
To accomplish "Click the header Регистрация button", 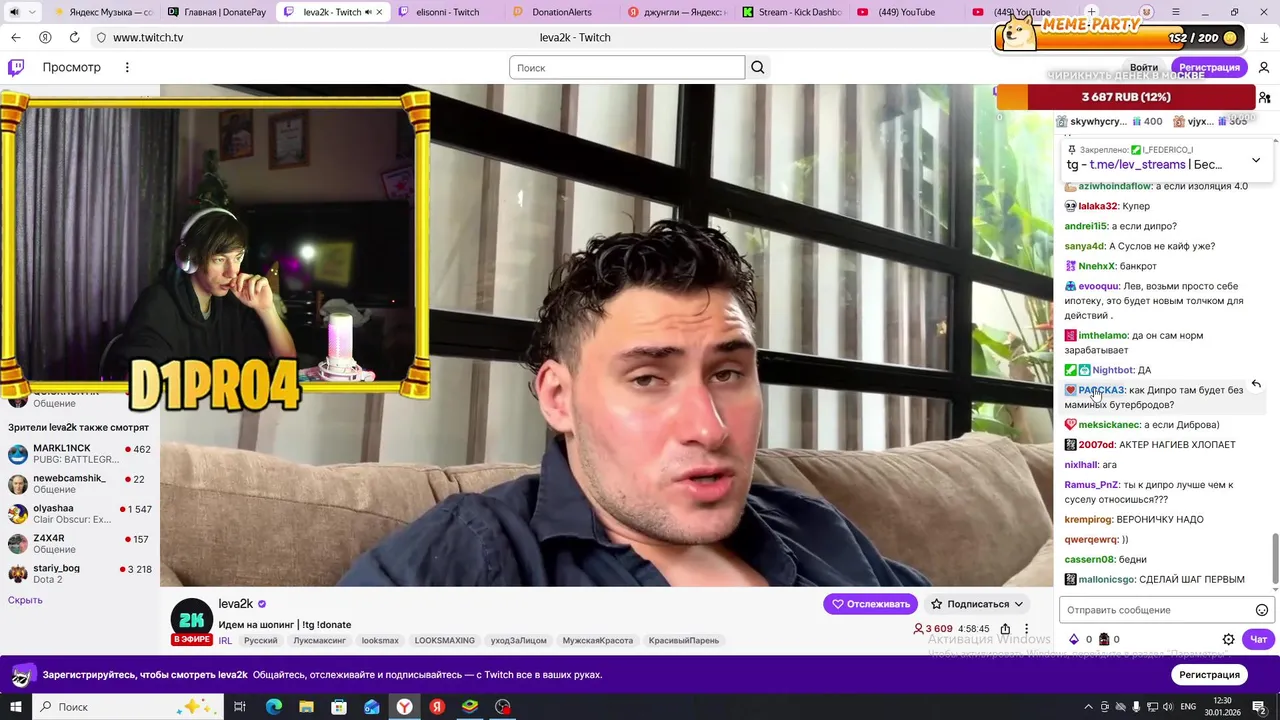I will [1209, 67].
